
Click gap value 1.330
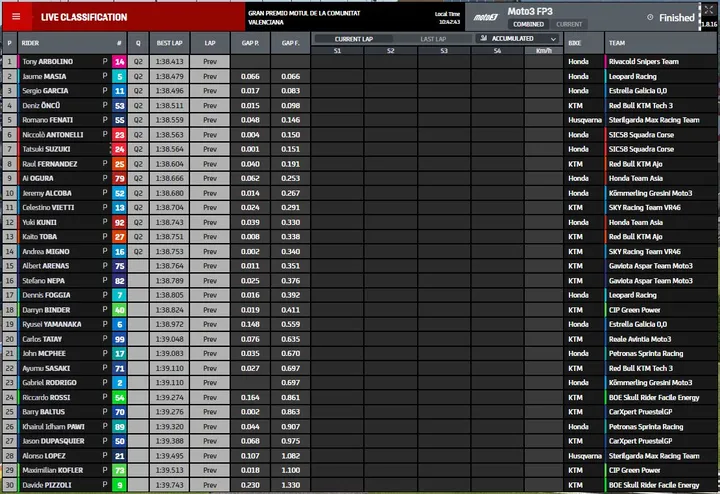tap(291, 485)
